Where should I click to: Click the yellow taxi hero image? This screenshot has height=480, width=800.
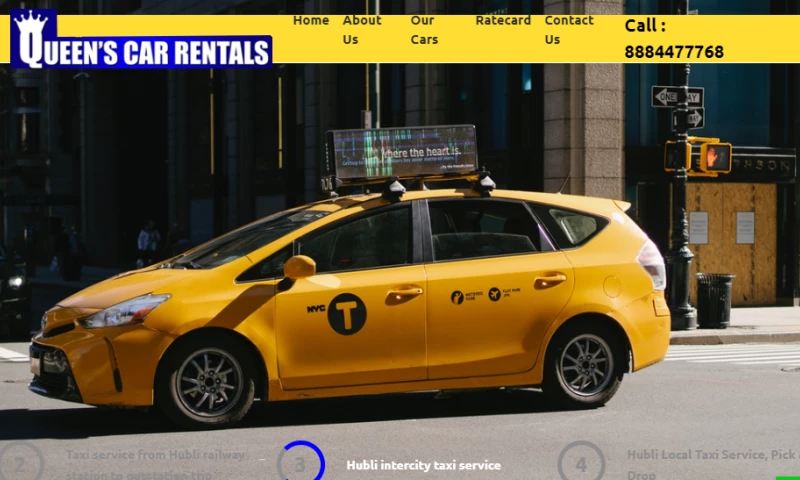[x=400, y=250]
